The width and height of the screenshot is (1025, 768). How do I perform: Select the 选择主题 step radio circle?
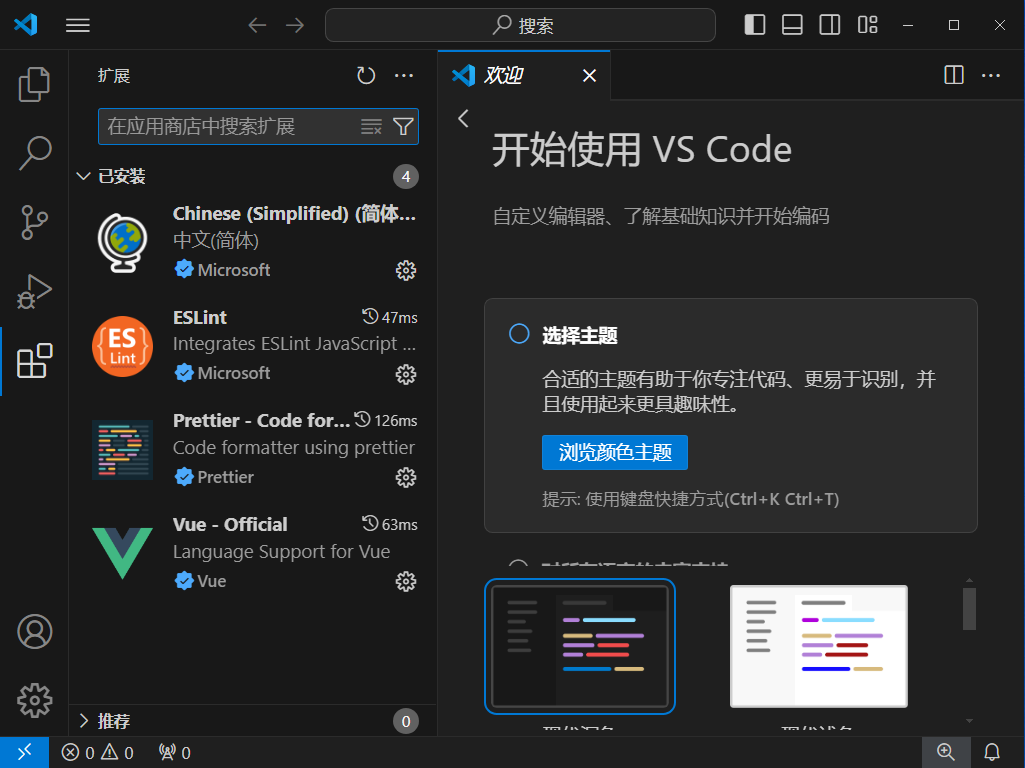(x=519, y=334)
